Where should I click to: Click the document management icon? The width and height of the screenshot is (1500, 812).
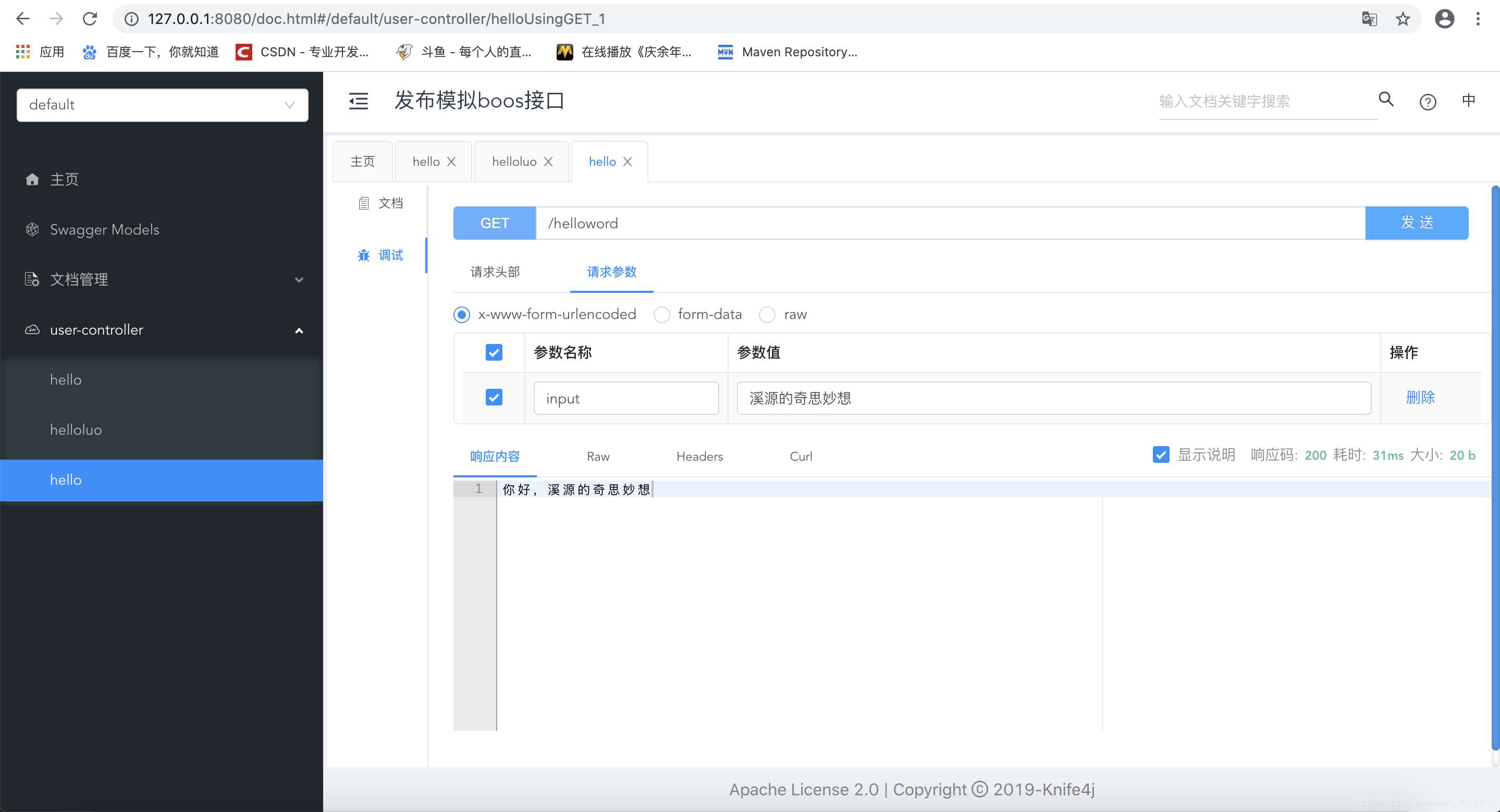(32, 279)
